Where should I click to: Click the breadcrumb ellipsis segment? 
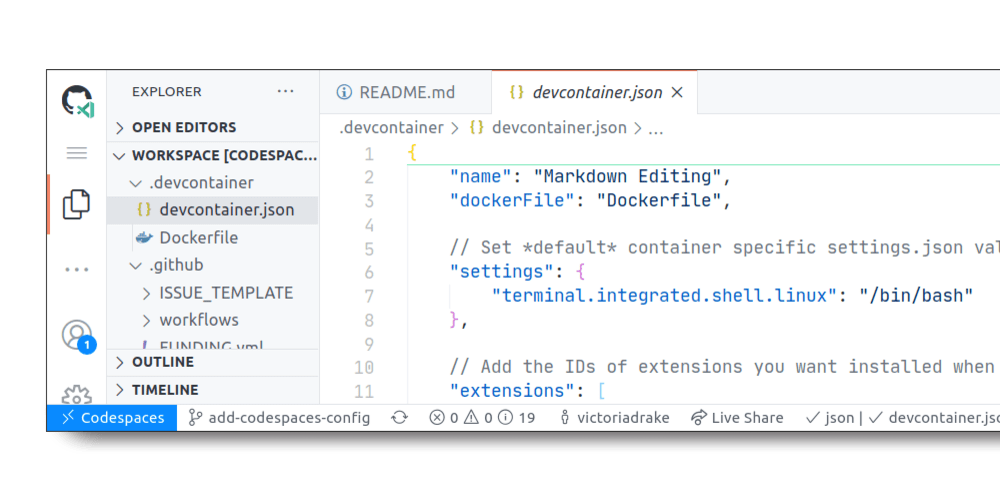click(x=656, y=129)
